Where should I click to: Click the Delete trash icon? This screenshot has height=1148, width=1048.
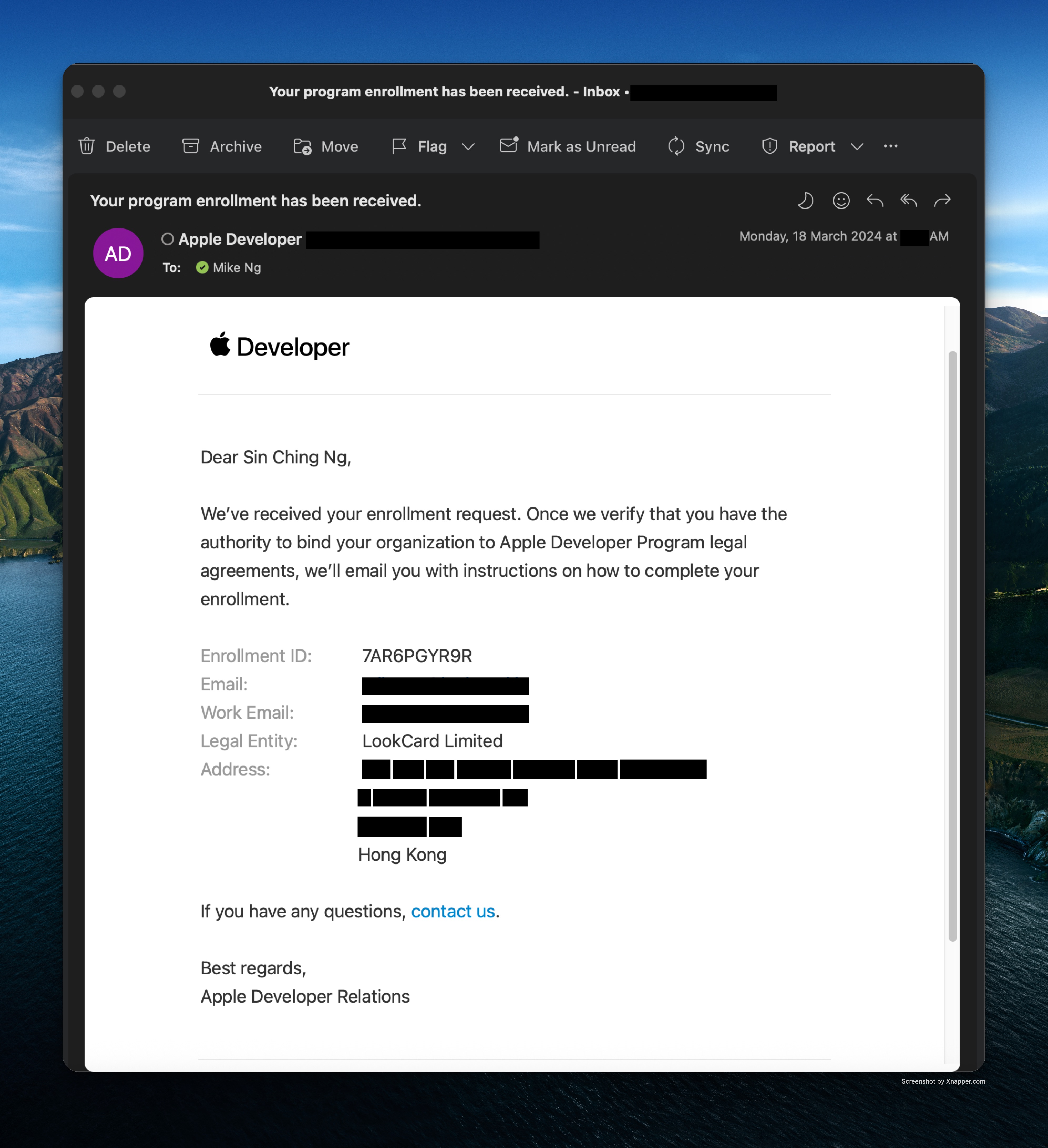[87, 146]
